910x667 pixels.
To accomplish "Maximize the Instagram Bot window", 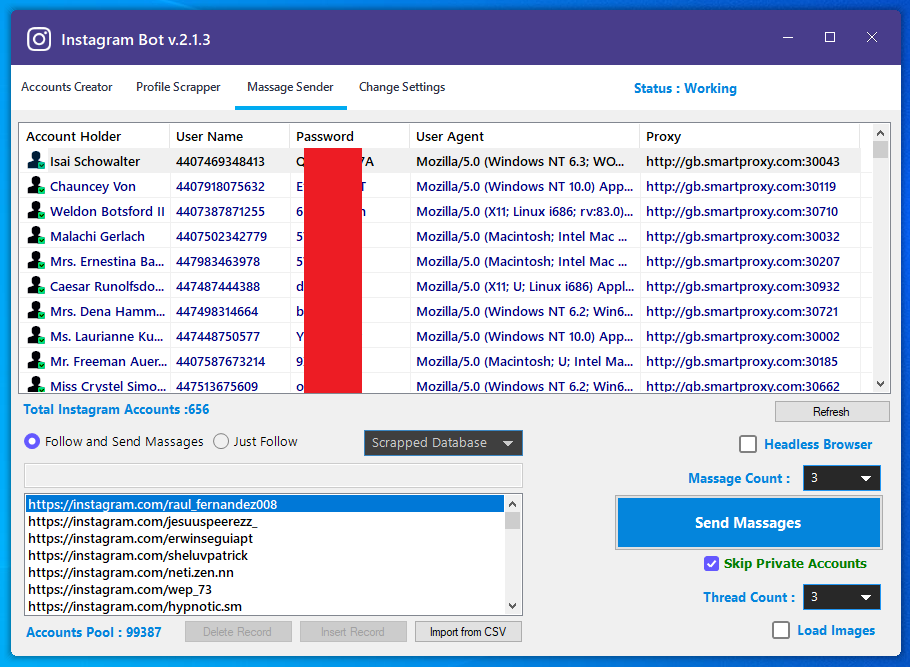I will coord(830,37).
